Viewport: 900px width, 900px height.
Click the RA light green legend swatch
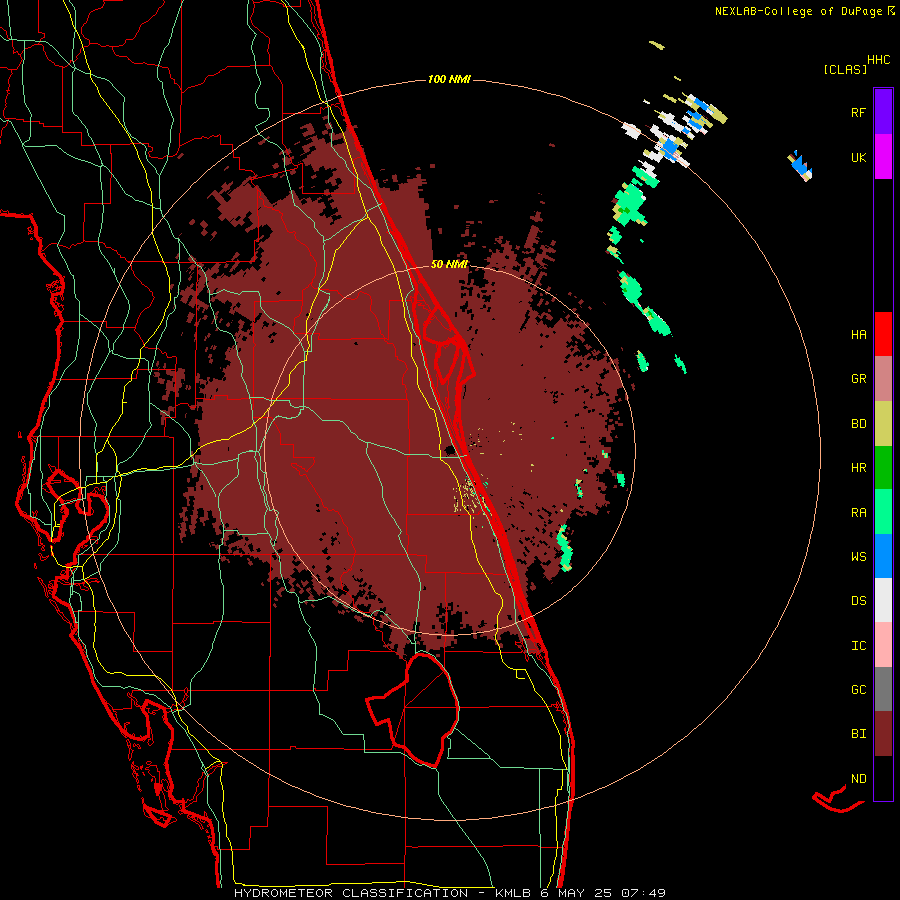883,512
